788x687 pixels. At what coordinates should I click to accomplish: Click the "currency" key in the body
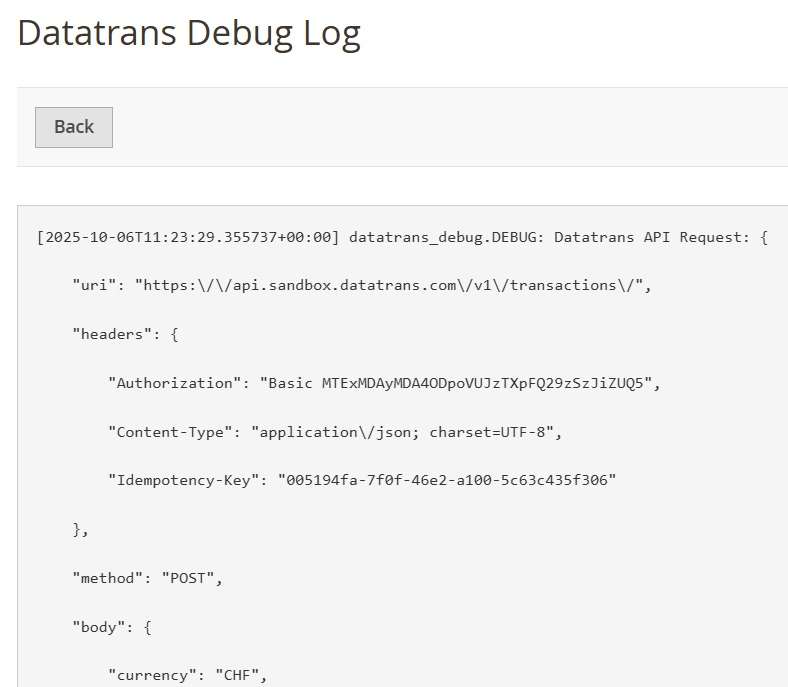(x=152, y=676)
